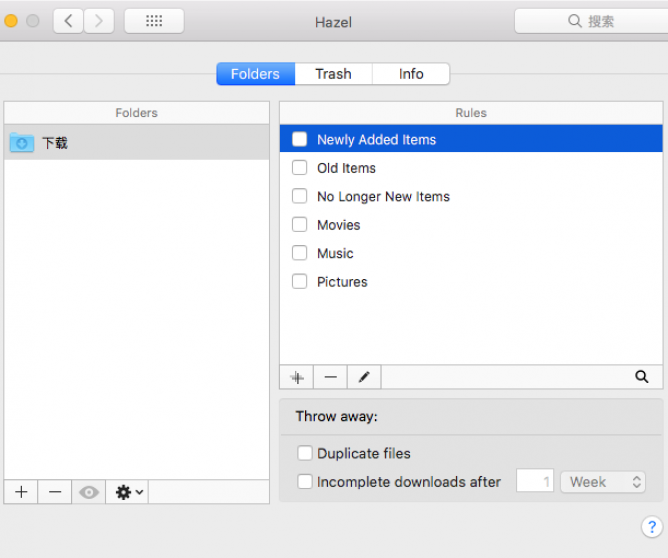The height and width of the screenshot is (558, 668).
Task: Click the eye preview icon under Folders
Action: point(89,492)
